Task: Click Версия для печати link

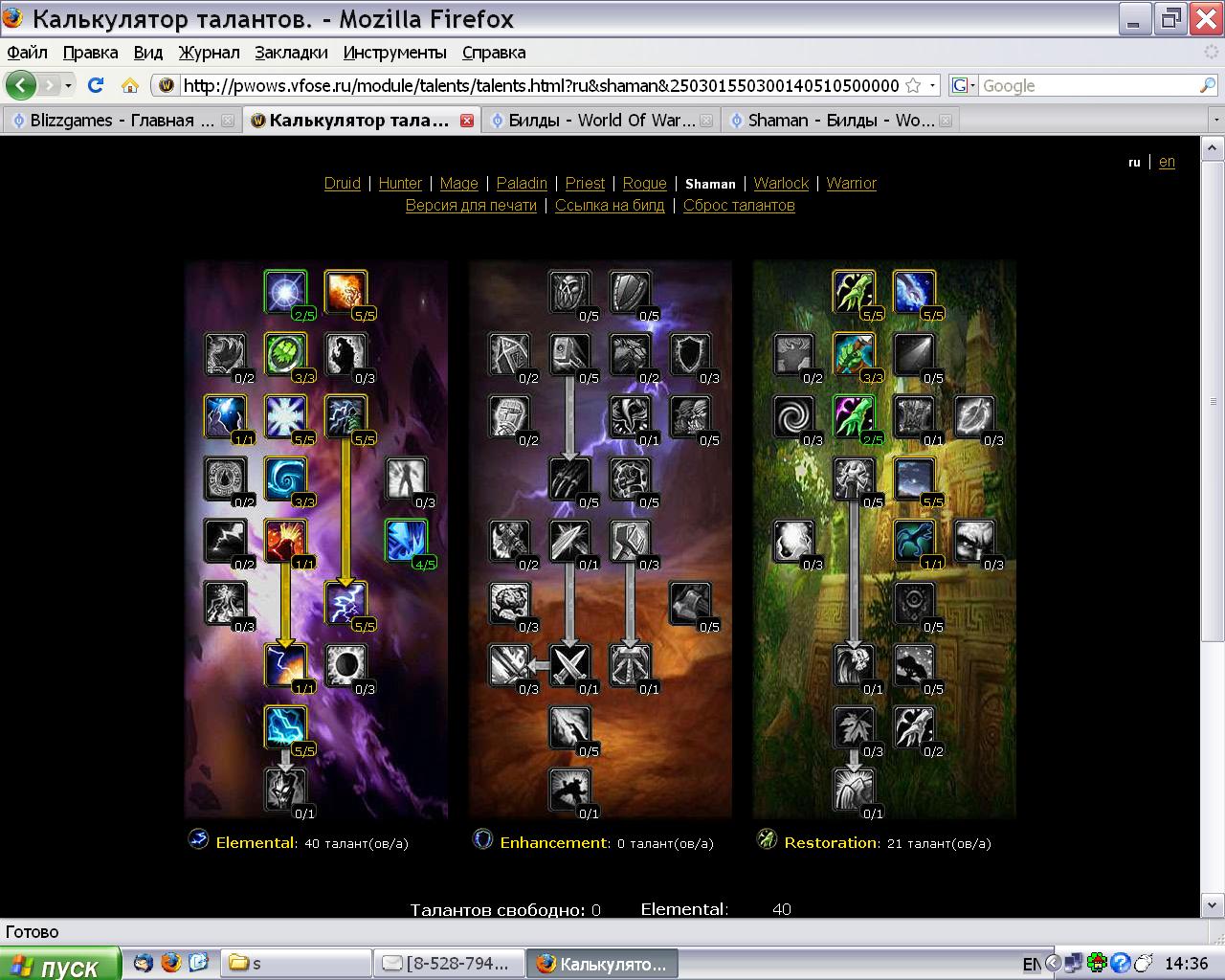Action: [x=471, y=205]
